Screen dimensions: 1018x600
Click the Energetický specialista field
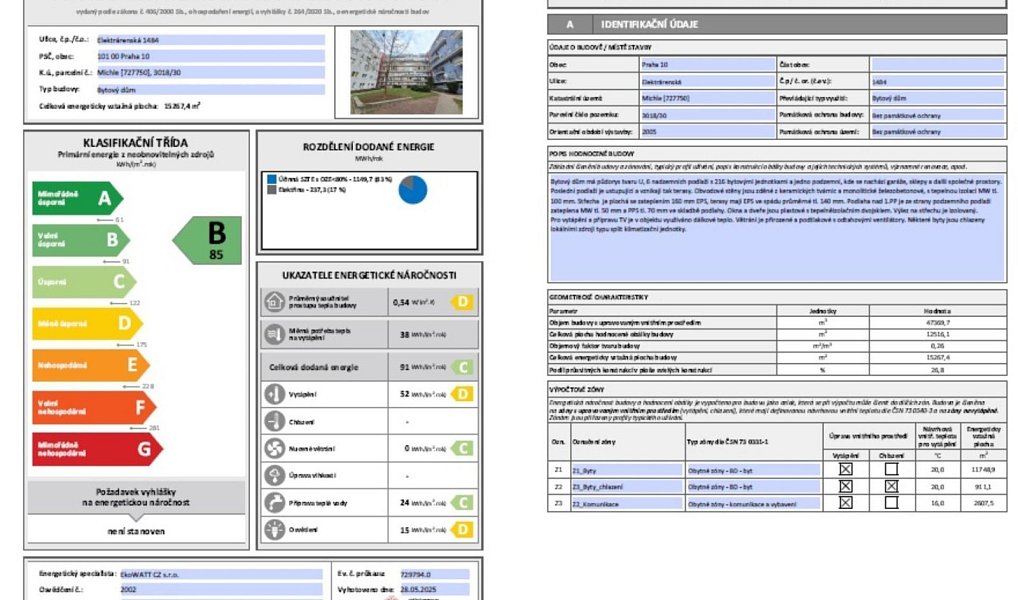(221, 574)
